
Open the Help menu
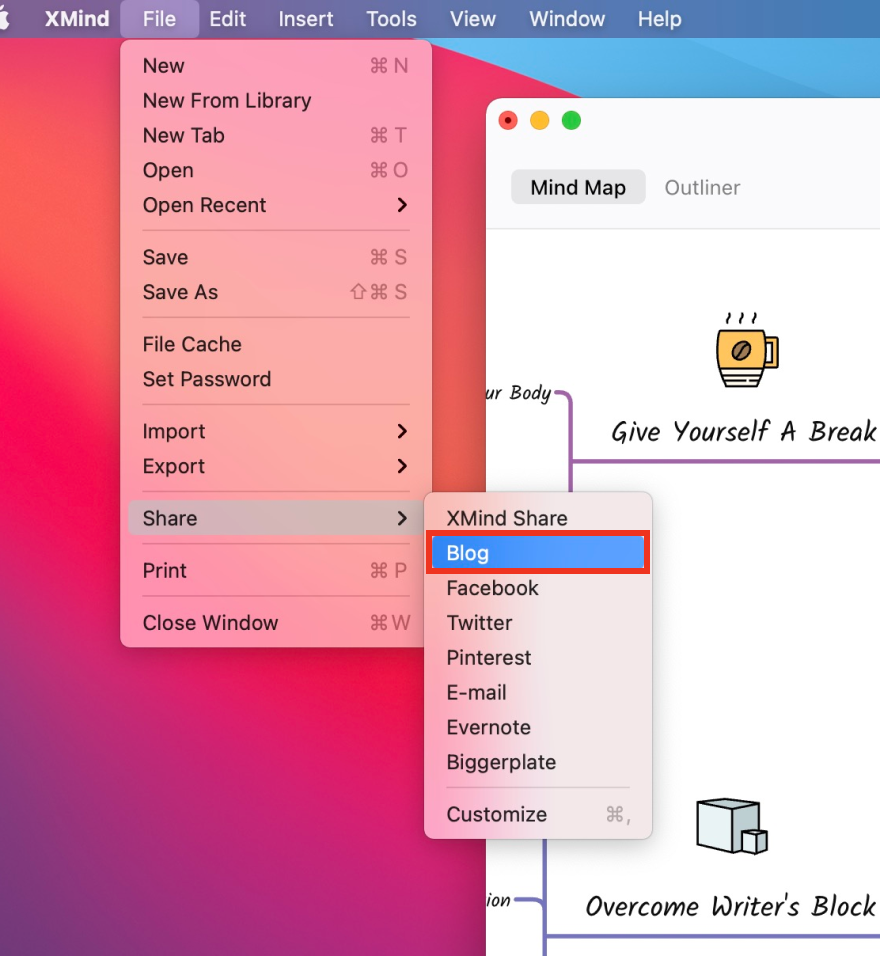(659, 19)
